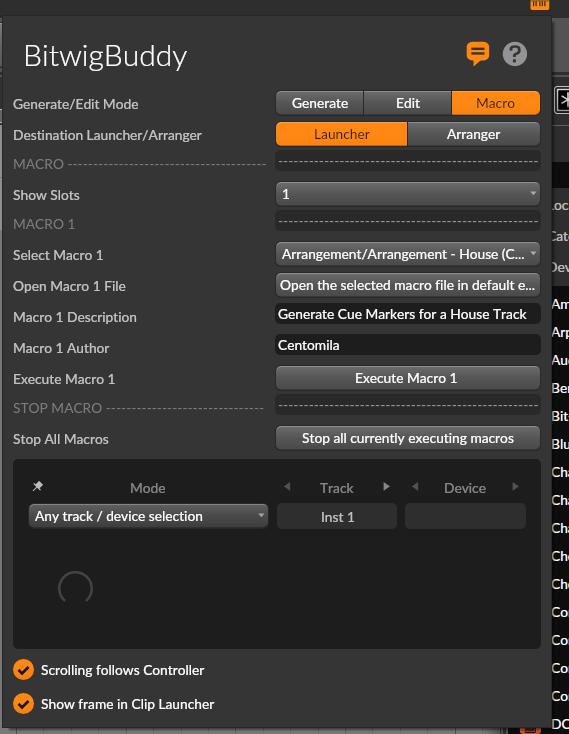Open the Select Macro 1 dropdown
The width and height of the screenshot is (569, 734).
click(x=408, y=254)
